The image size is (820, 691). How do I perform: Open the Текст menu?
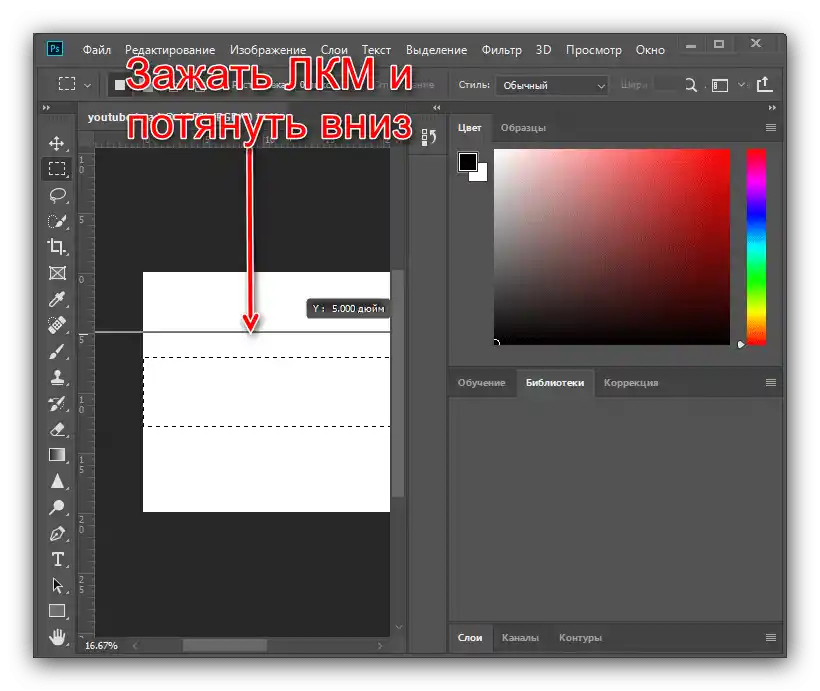tap(376, 50)
